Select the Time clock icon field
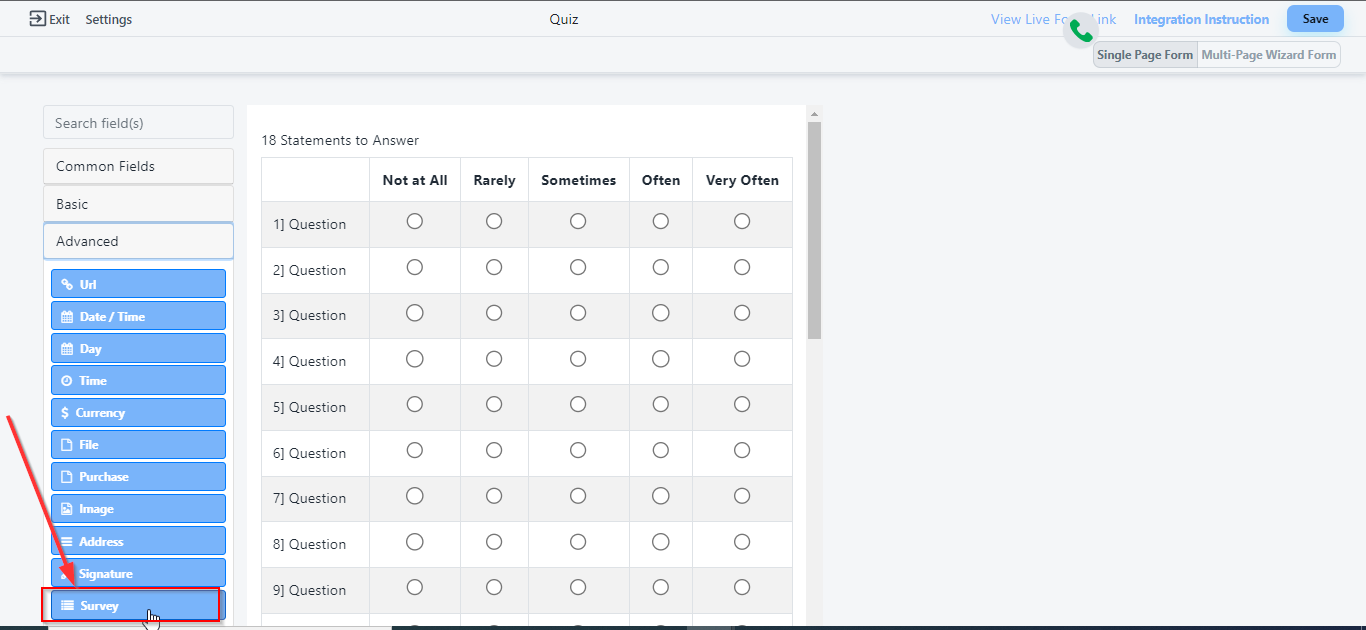The height and width of the screenshot is (630, 1366). click(67, 381)
